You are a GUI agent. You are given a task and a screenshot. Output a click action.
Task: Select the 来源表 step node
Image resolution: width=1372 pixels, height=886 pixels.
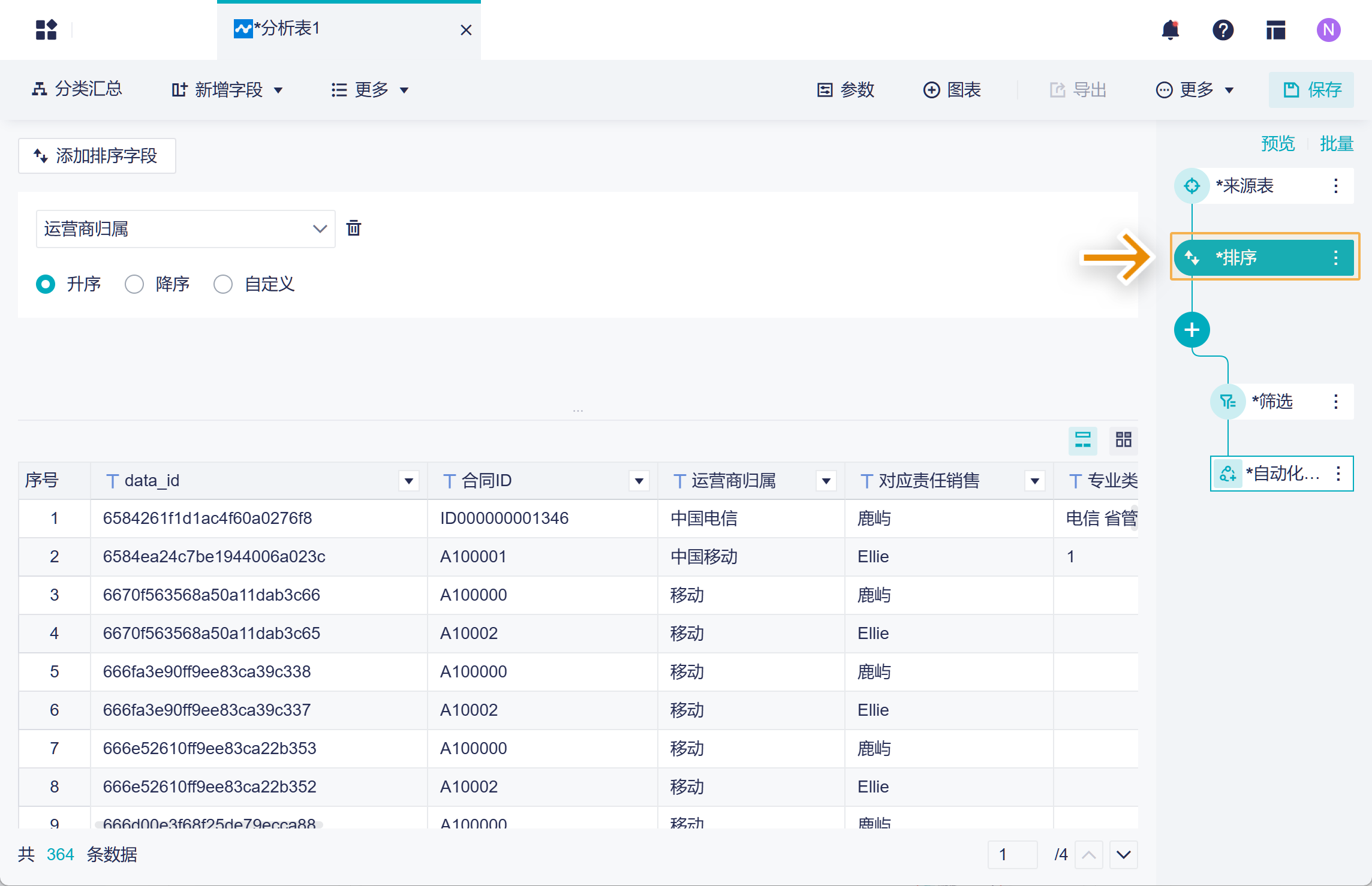pos(1263,186)
